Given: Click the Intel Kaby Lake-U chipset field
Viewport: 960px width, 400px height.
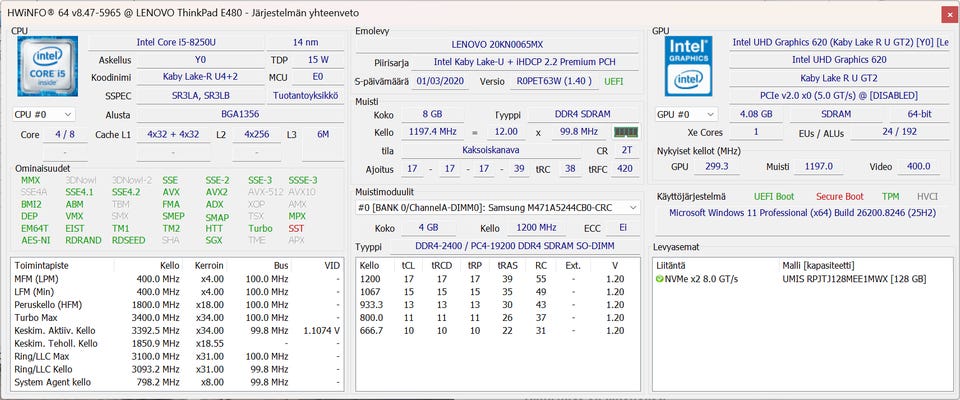Looking at the screenshot, I should (525, 62).
